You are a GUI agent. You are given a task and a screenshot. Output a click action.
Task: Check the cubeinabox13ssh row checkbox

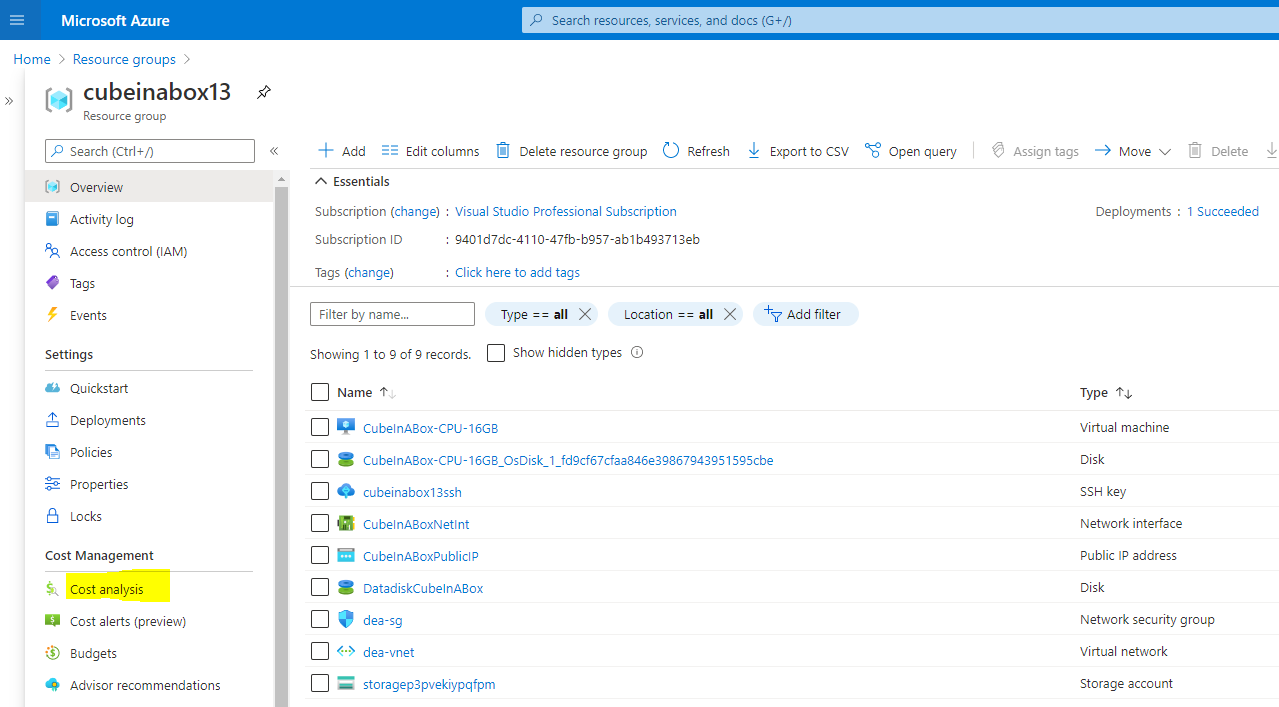click(320, 491)
